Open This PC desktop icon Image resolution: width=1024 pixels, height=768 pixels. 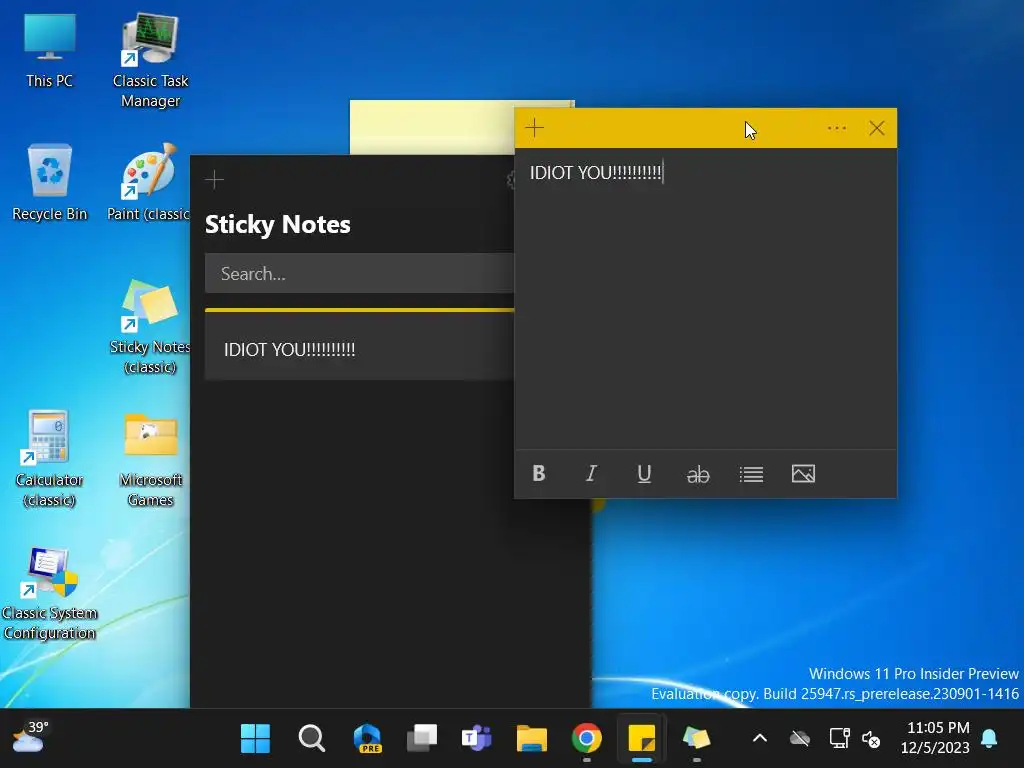[x=50, y=51]
